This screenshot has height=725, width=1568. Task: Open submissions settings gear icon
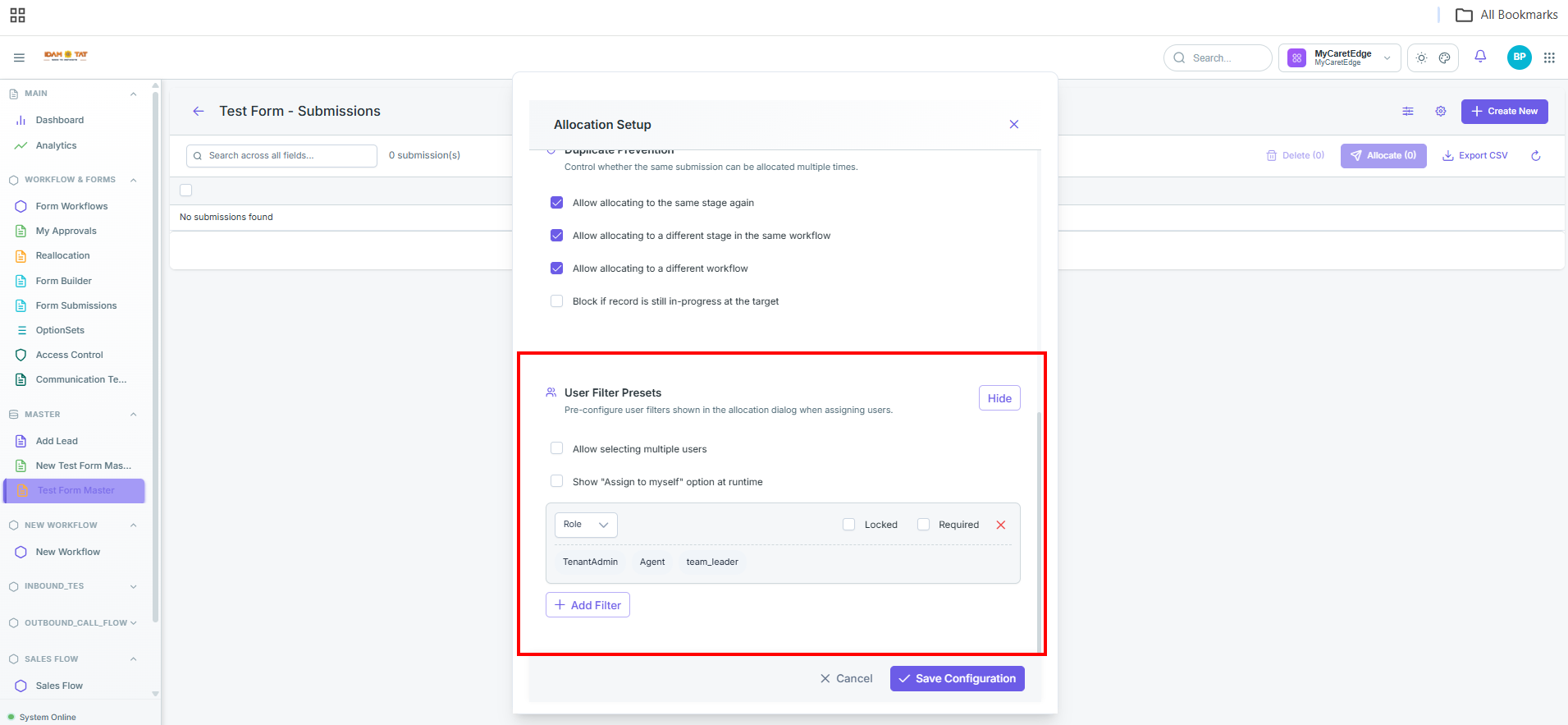pyautogui.click(x=1441, y=111)
